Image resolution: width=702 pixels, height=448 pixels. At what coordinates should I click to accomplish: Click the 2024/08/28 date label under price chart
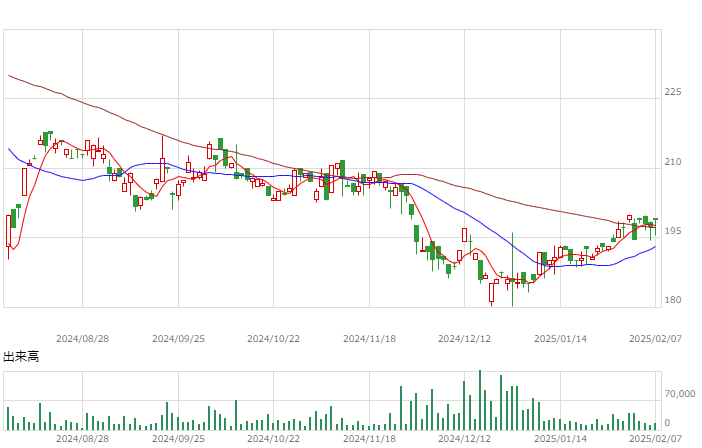tap(82, 339)
